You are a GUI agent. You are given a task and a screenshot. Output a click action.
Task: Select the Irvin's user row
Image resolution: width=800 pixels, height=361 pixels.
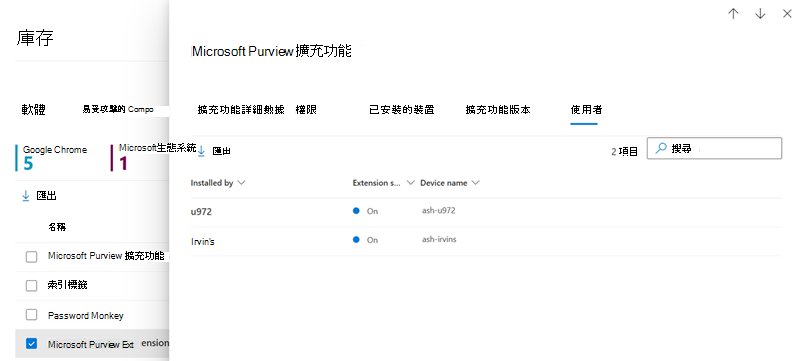point(486,241)
